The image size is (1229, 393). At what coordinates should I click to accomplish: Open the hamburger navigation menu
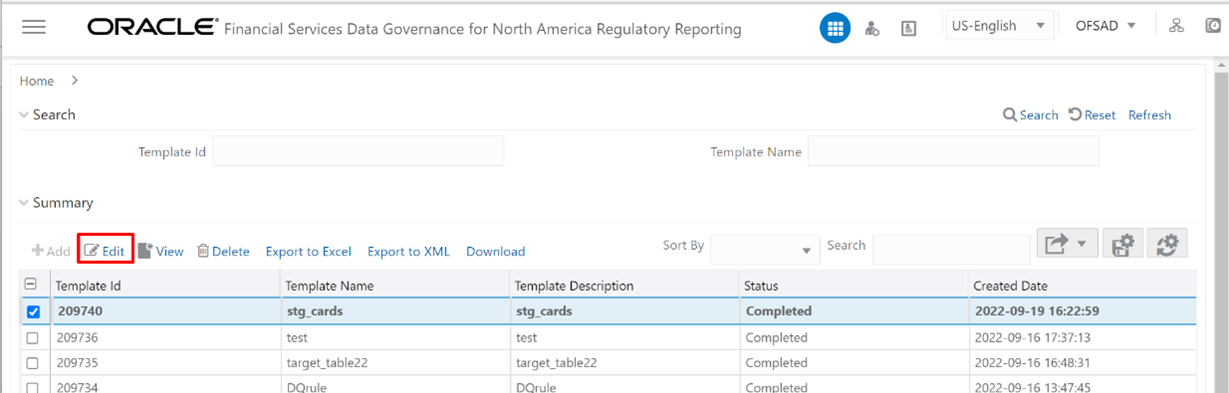coord(34,28)
